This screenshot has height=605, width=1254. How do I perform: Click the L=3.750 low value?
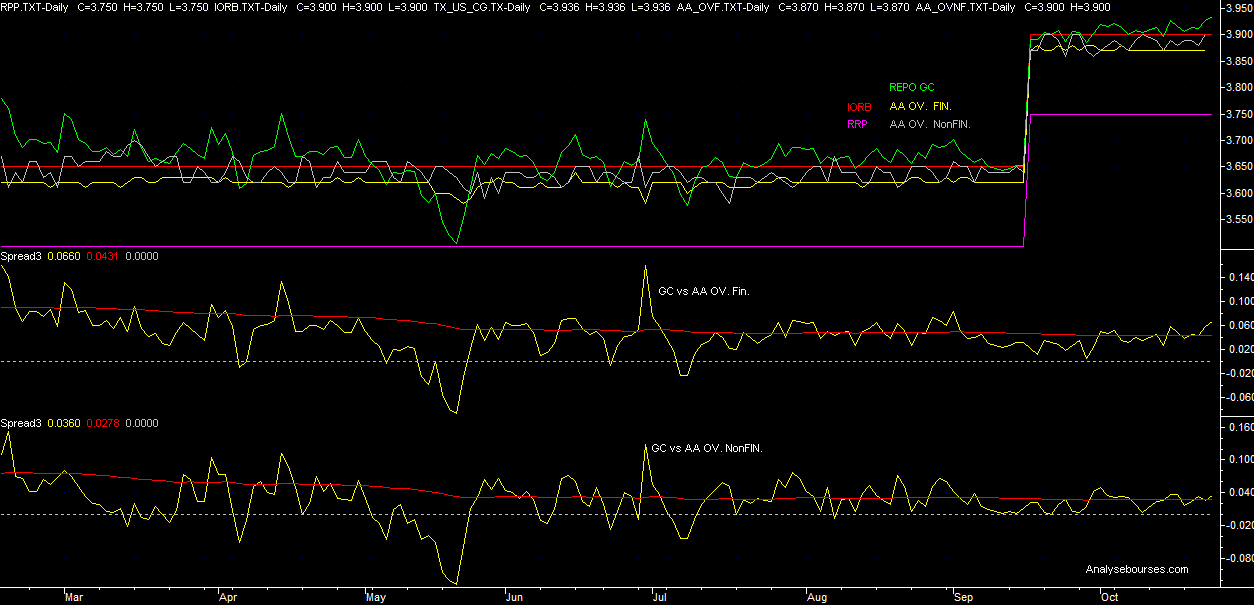pos(190,6)
